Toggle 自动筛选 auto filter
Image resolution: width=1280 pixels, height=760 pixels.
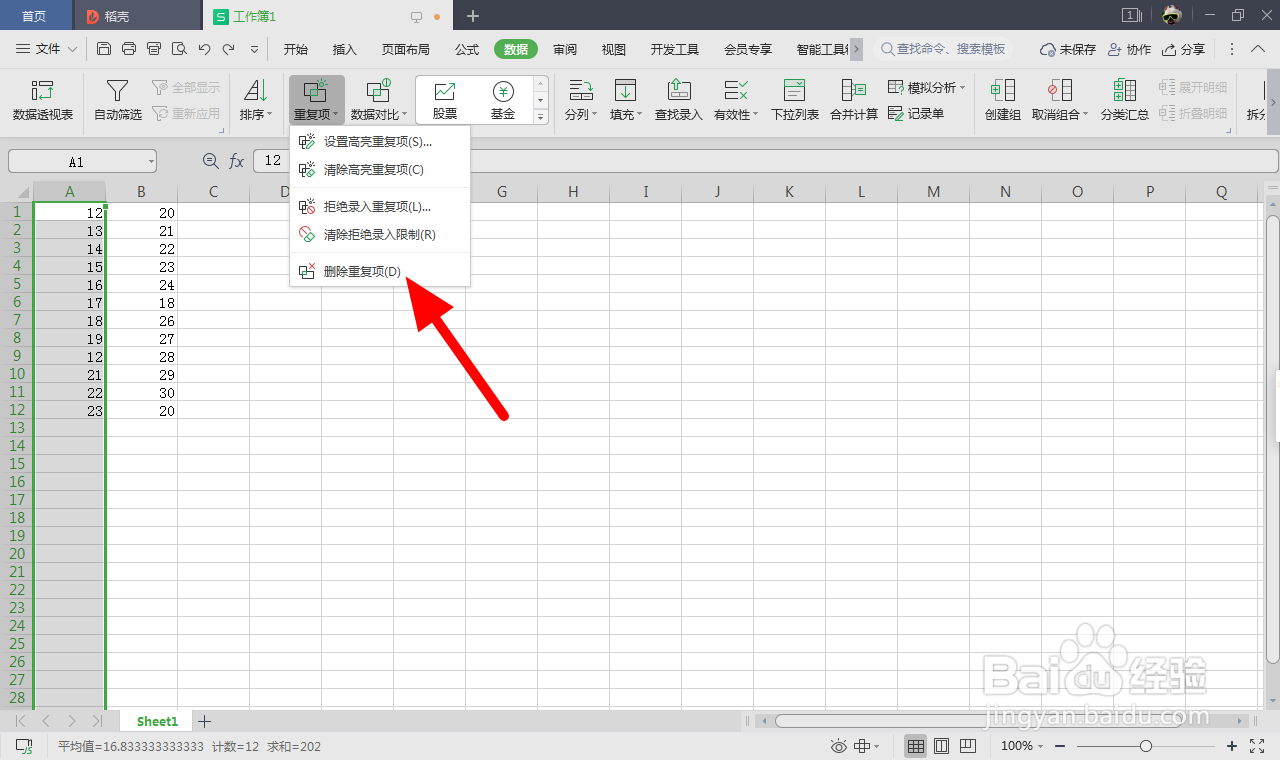coord(118,100)
